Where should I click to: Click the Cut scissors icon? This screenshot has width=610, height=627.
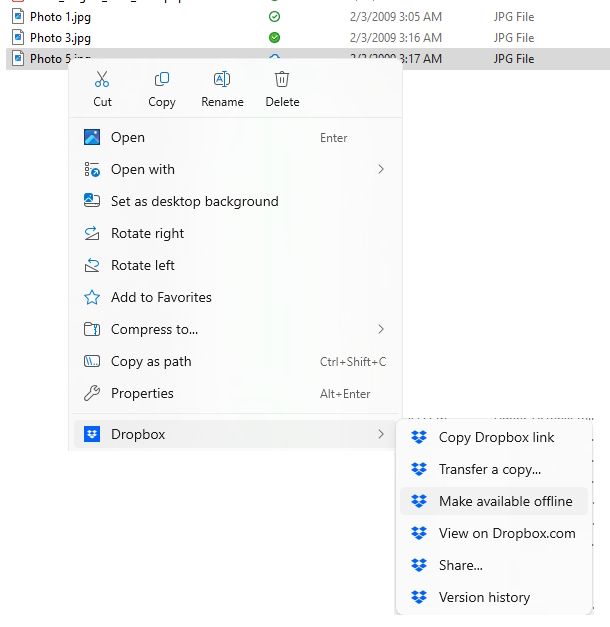pyautogui.click(x=102, y=80)
